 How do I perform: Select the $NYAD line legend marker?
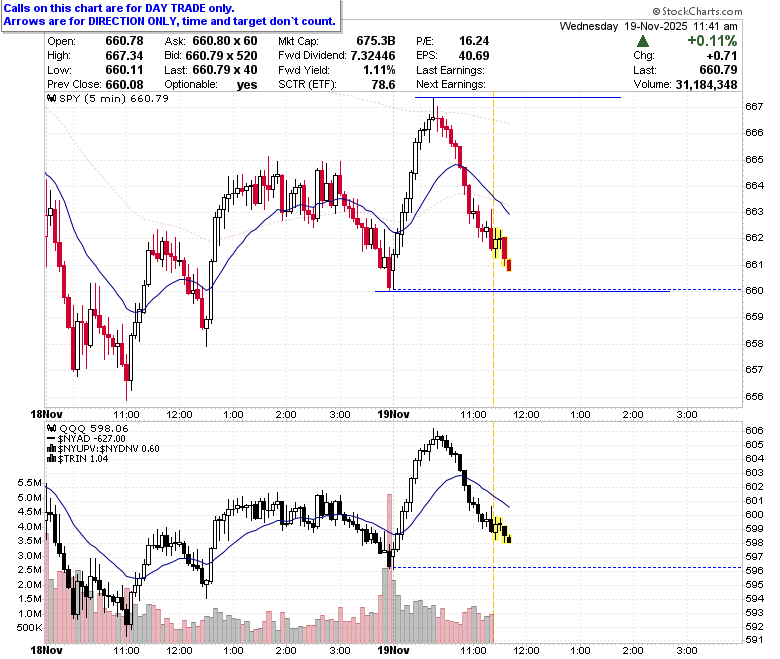51,439
